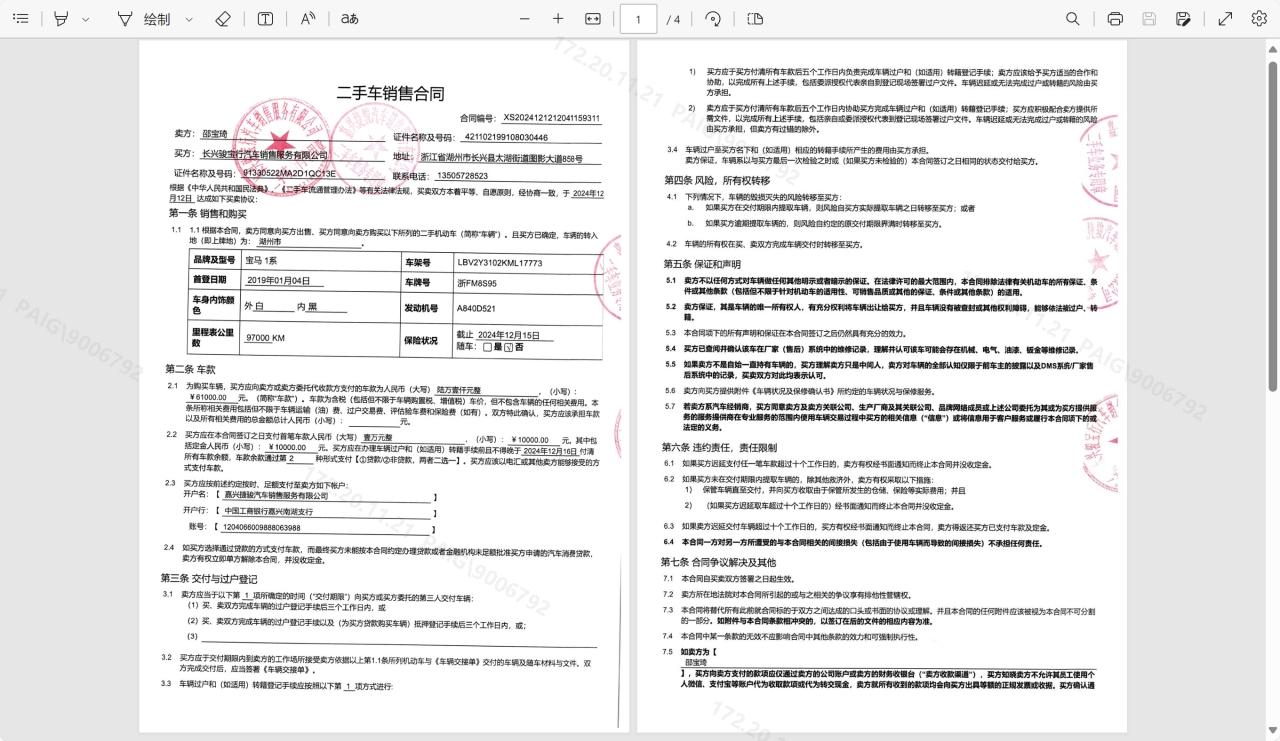Click account number 1204066009888063988

pos(261,527)
